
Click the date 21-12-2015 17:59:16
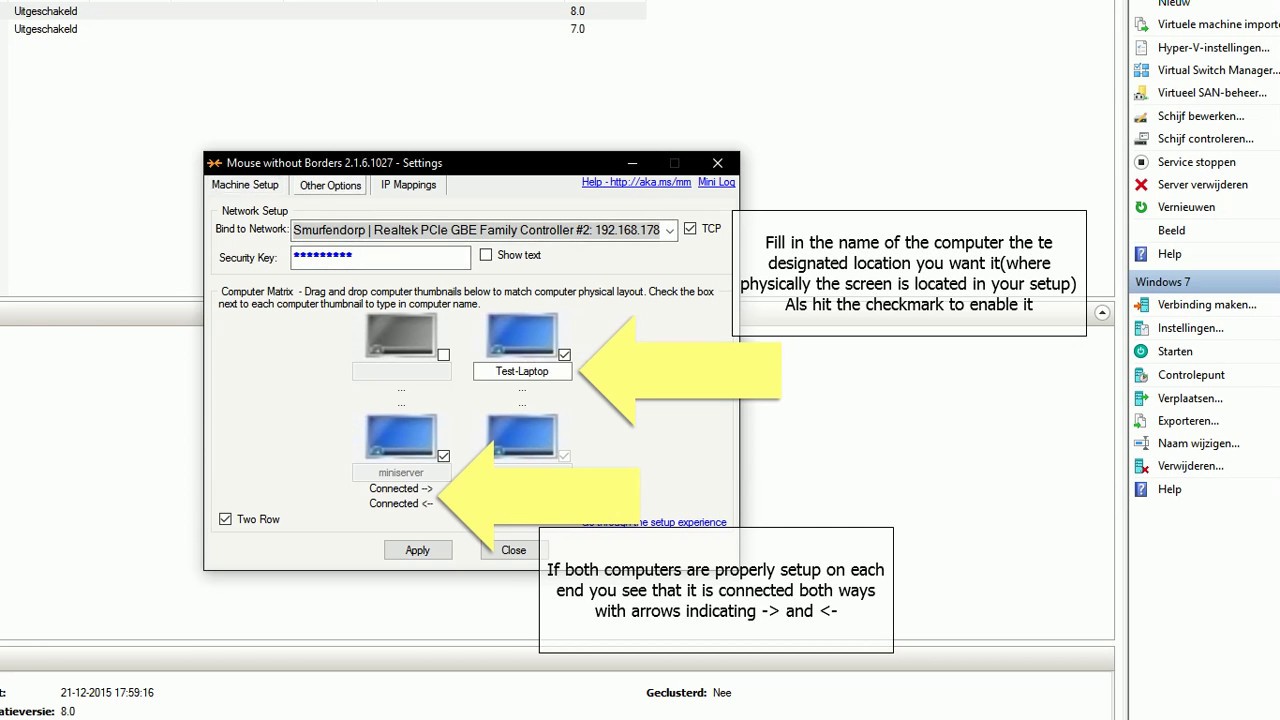(x=107, y=692)
